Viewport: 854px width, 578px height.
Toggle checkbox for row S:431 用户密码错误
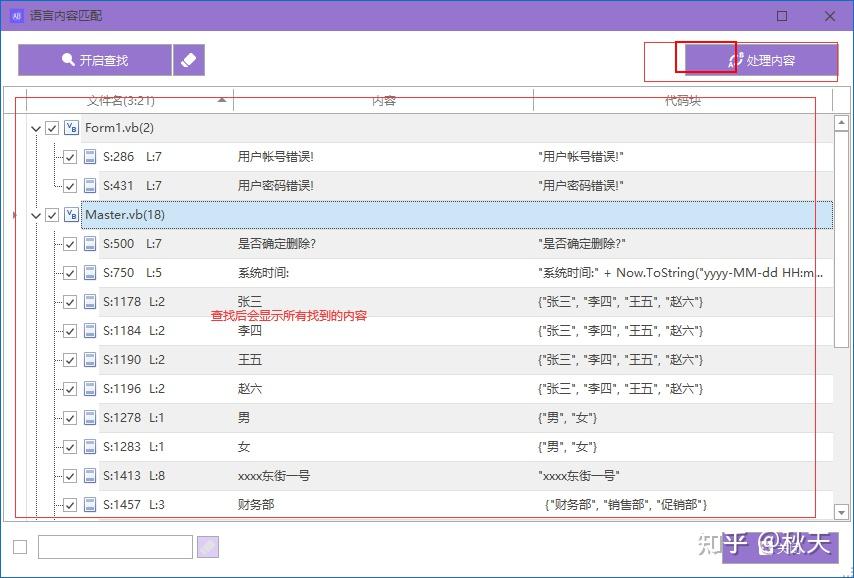tap(70, 186)
